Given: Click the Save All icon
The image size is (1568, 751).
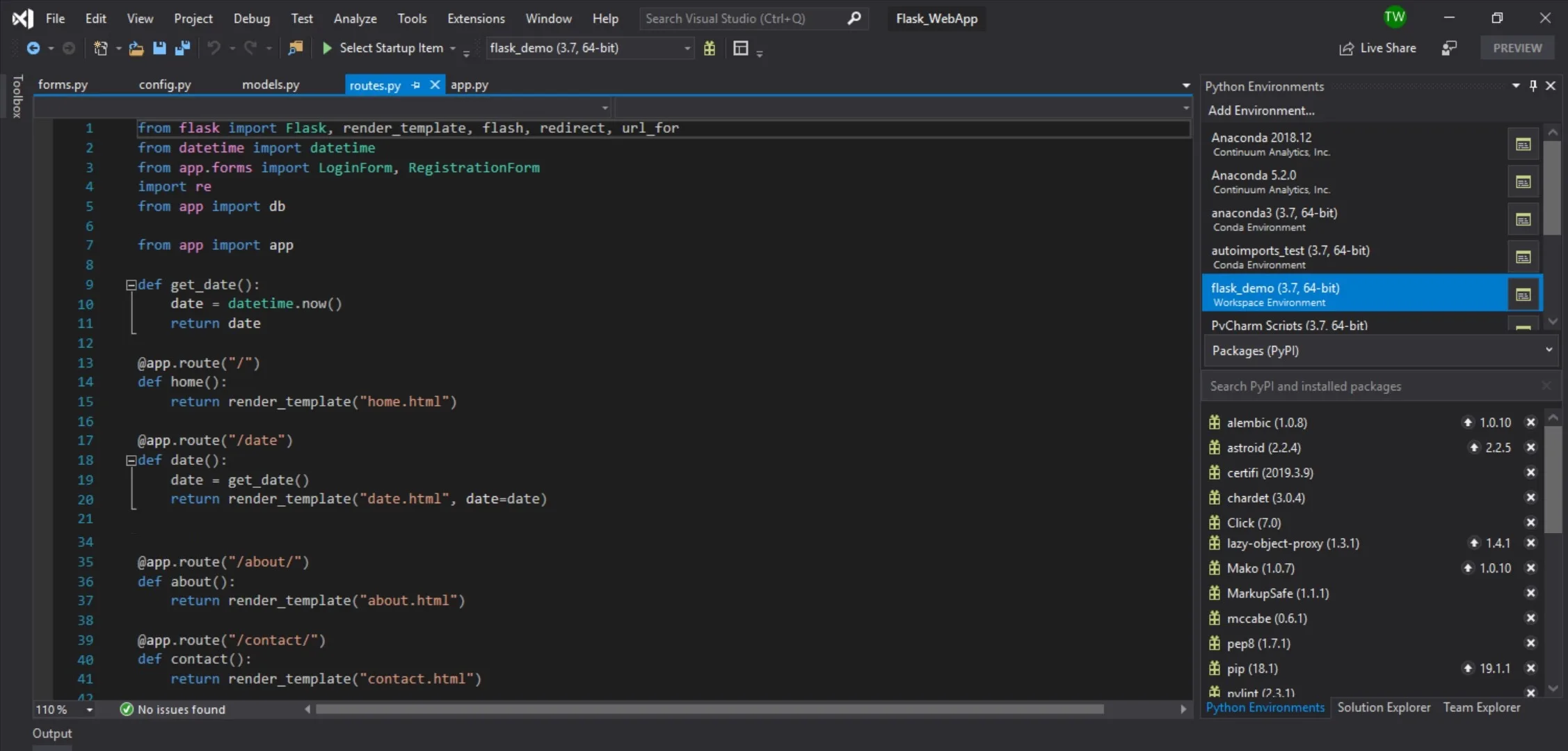Looking at the screenshot, I should 183,48.
